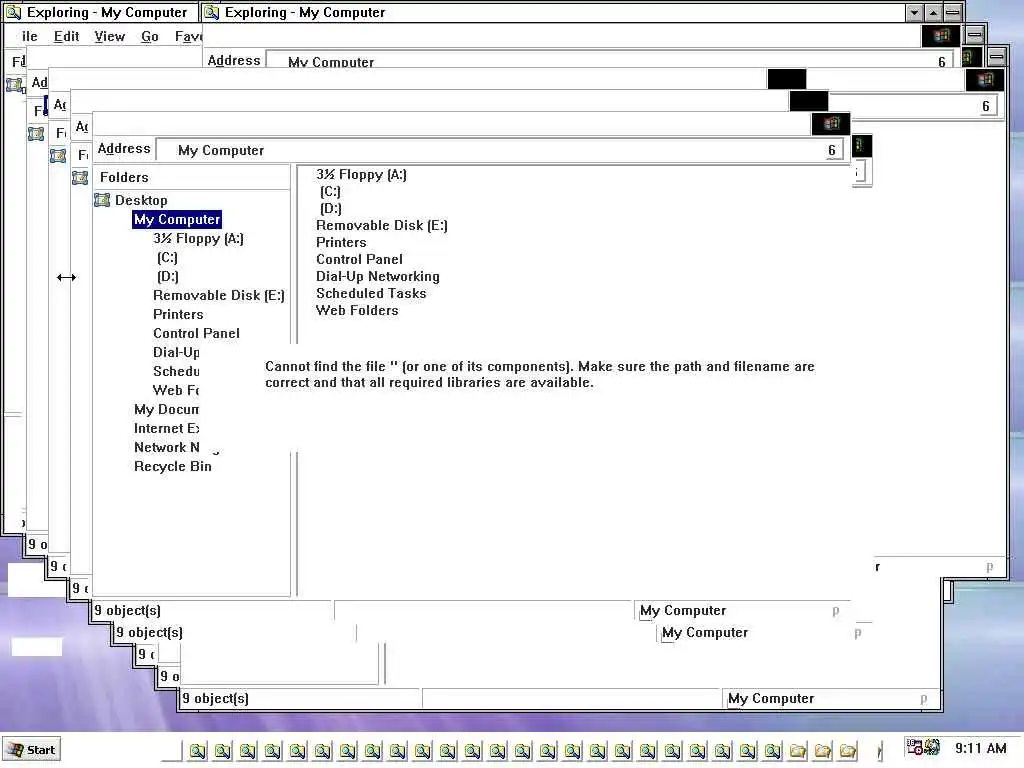Select Printers in the Folders tree
This screenshot has width=1024, height=768.
click(178, 314)
